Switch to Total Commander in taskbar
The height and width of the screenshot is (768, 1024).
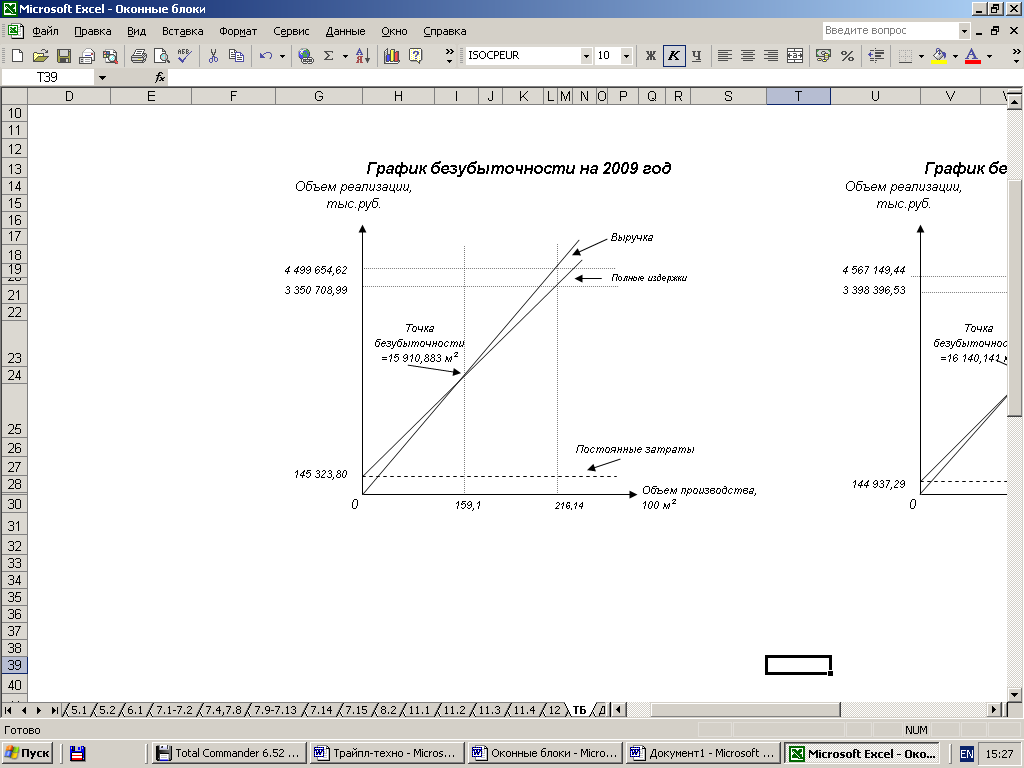coord(229,753)
